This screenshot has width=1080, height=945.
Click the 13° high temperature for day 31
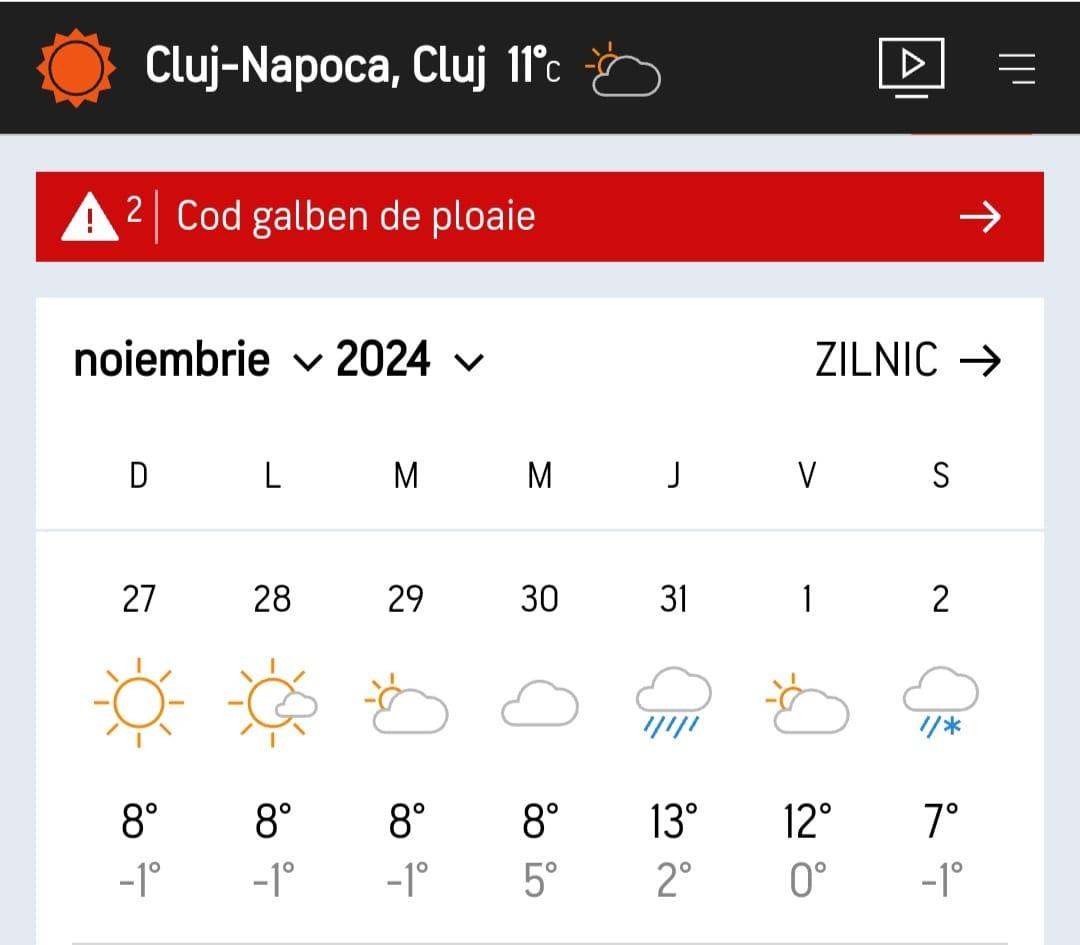(673, 823)
